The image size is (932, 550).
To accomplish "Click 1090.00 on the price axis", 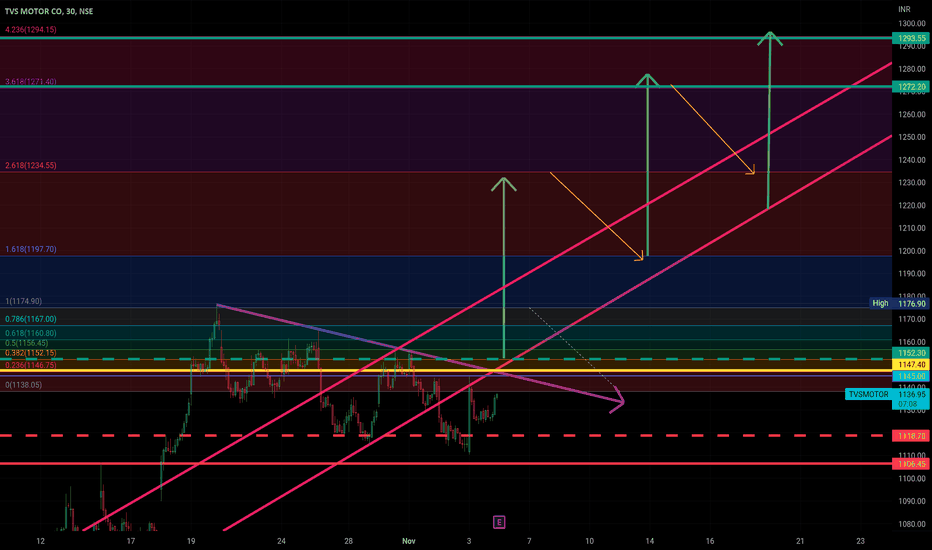I will tap(912, 501).
